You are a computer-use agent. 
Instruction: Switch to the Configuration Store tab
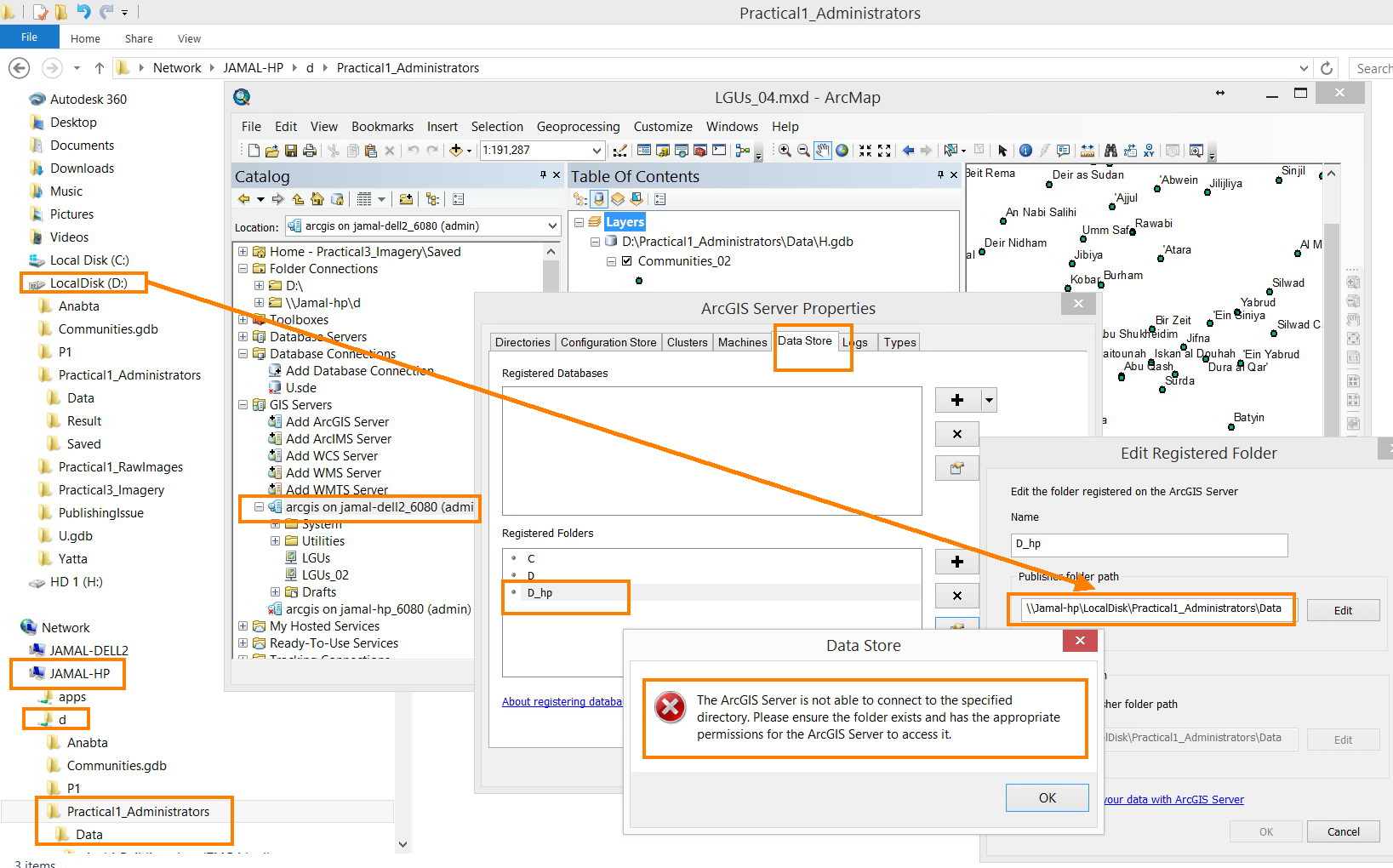click(608, 342)
